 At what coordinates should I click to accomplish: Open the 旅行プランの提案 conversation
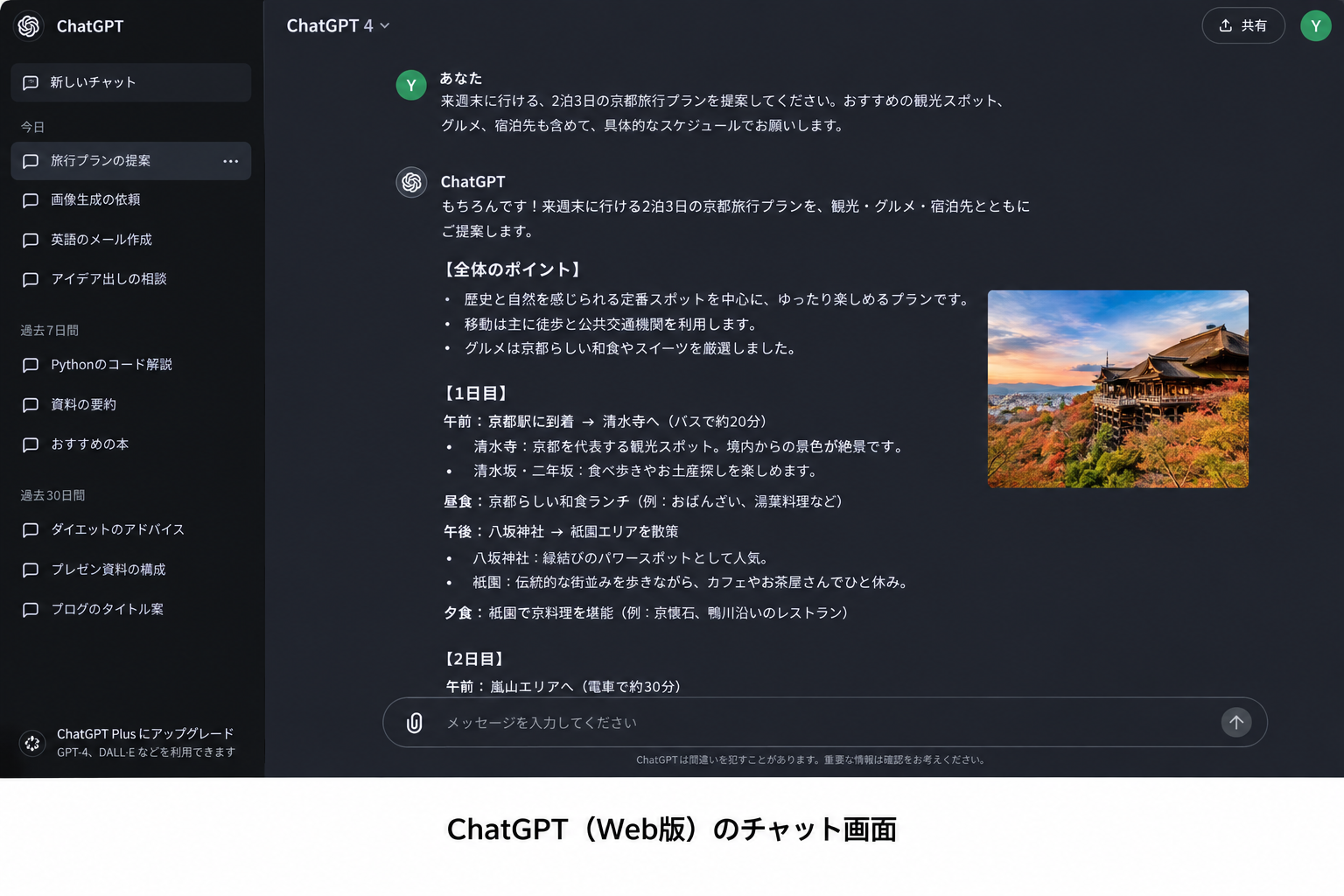pyautogui.click(x=131, y=161)
